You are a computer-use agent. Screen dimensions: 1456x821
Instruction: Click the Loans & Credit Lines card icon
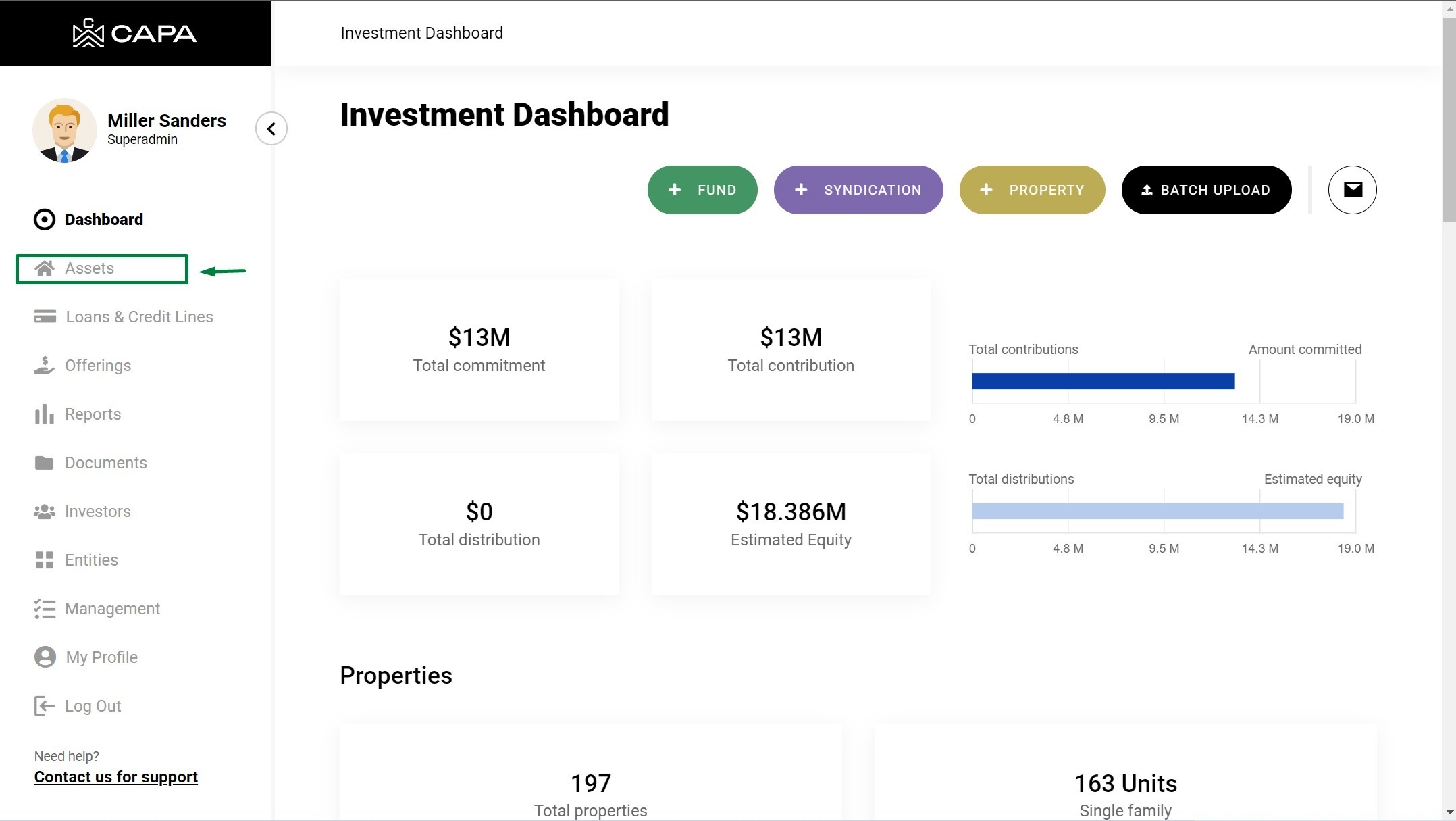click(x=45, y=317)
